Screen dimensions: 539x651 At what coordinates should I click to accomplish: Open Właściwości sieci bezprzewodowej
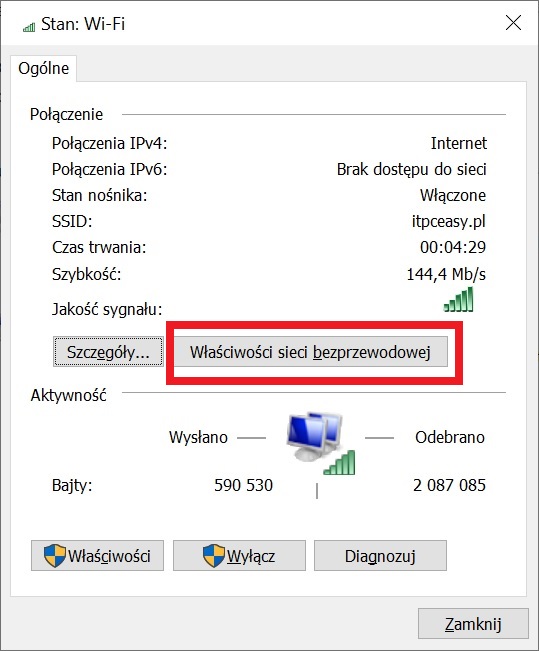[310, 352]
